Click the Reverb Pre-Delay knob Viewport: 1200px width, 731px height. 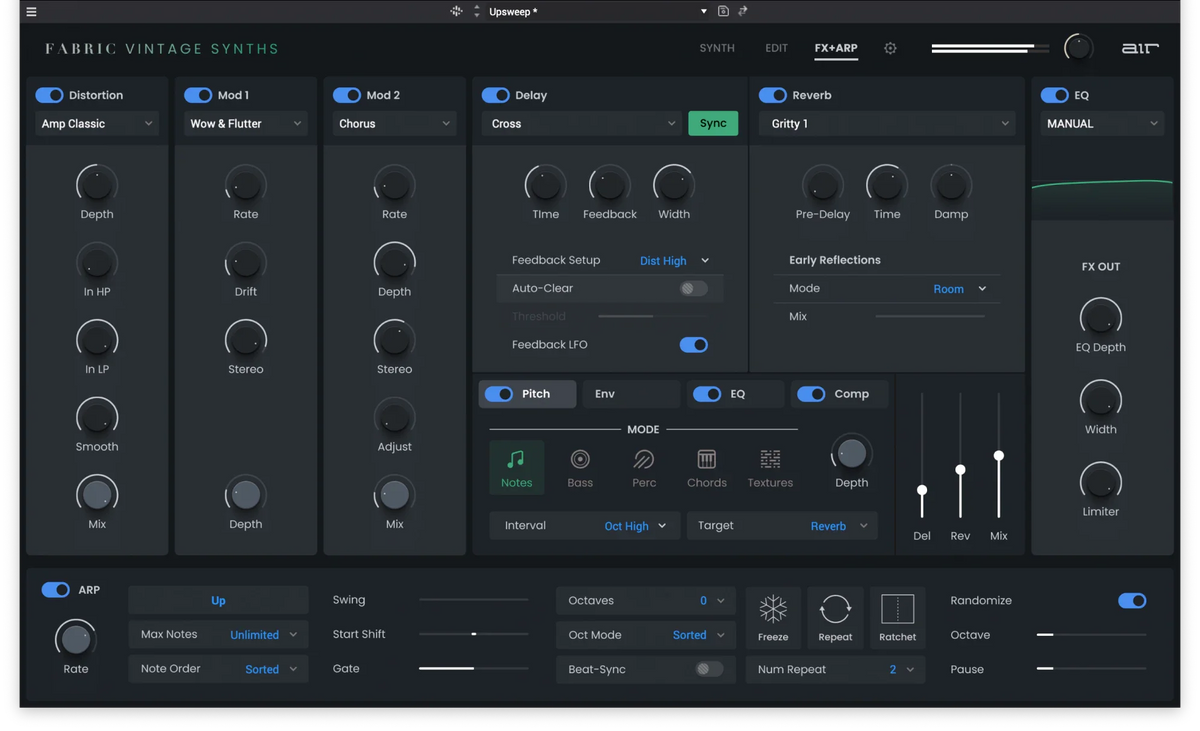[822, 184]
